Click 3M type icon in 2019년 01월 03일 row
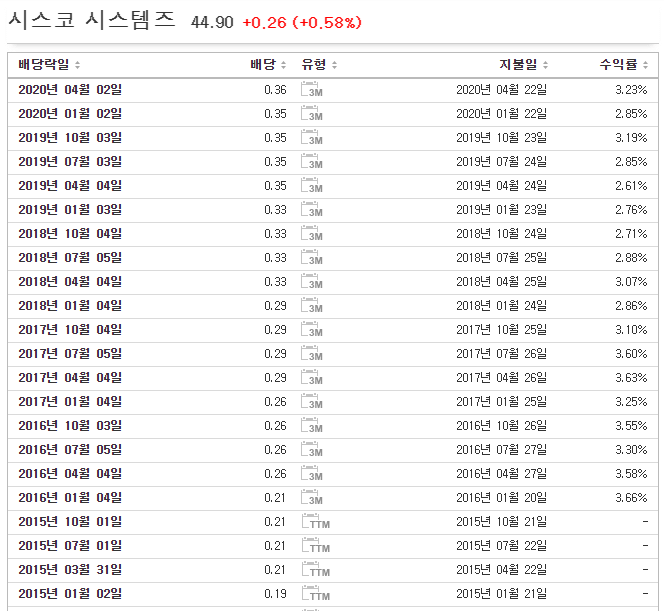664x611 pixels. (x=312, y=210)
